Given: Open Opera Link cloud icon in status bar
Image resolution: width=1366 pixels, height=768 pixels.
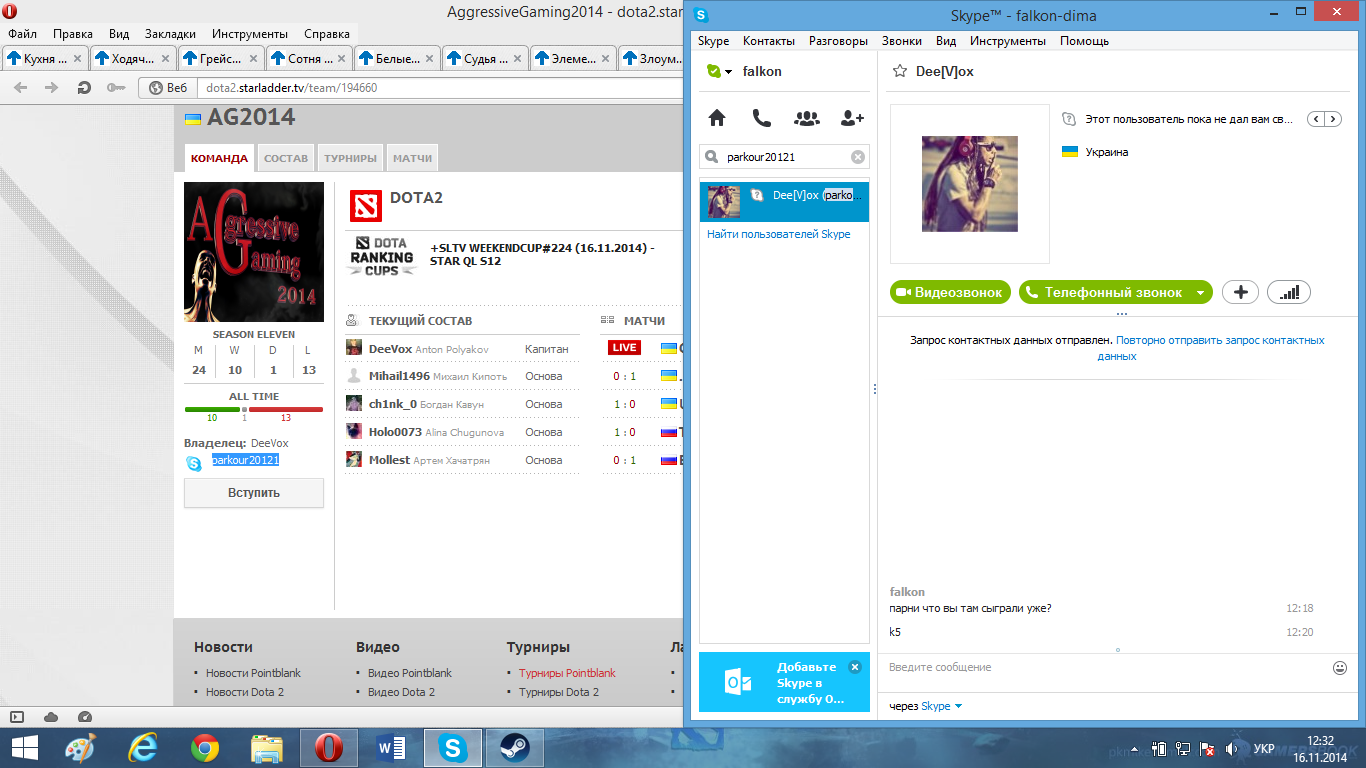Looking at the screenshot, I should point(51,716).
